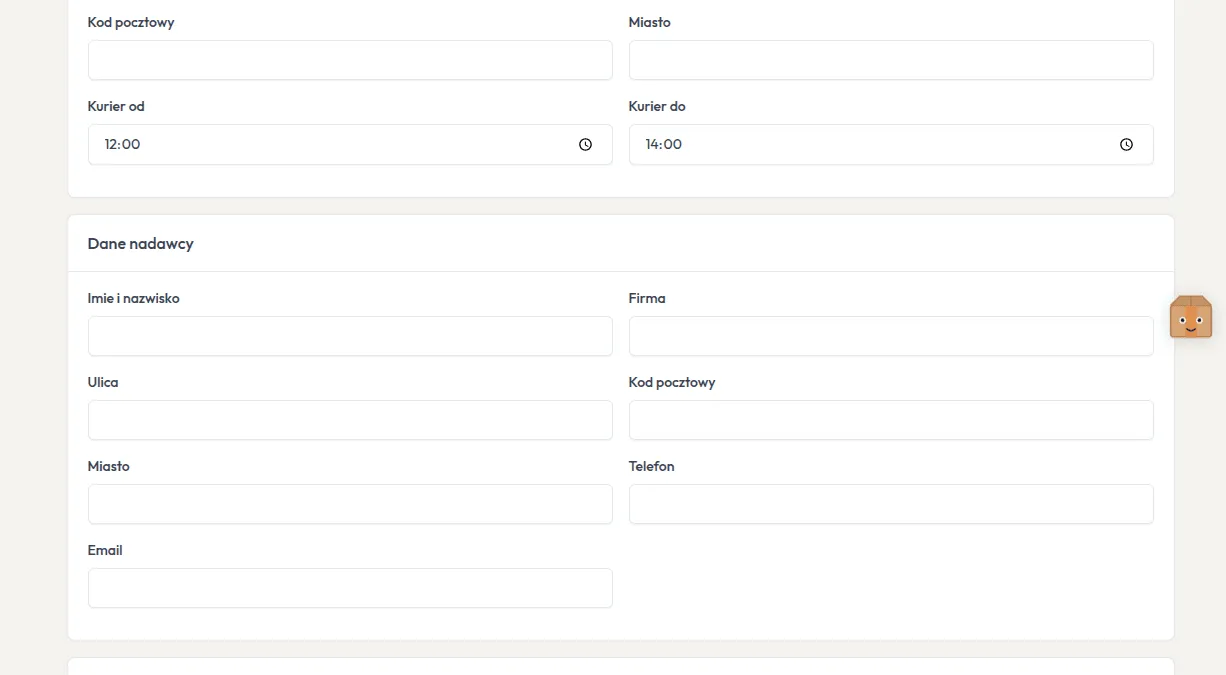The height and width of the screenshot is (675, 1226).
Task: Select the Dane nadawcy section heading
Action: [141, 244]
